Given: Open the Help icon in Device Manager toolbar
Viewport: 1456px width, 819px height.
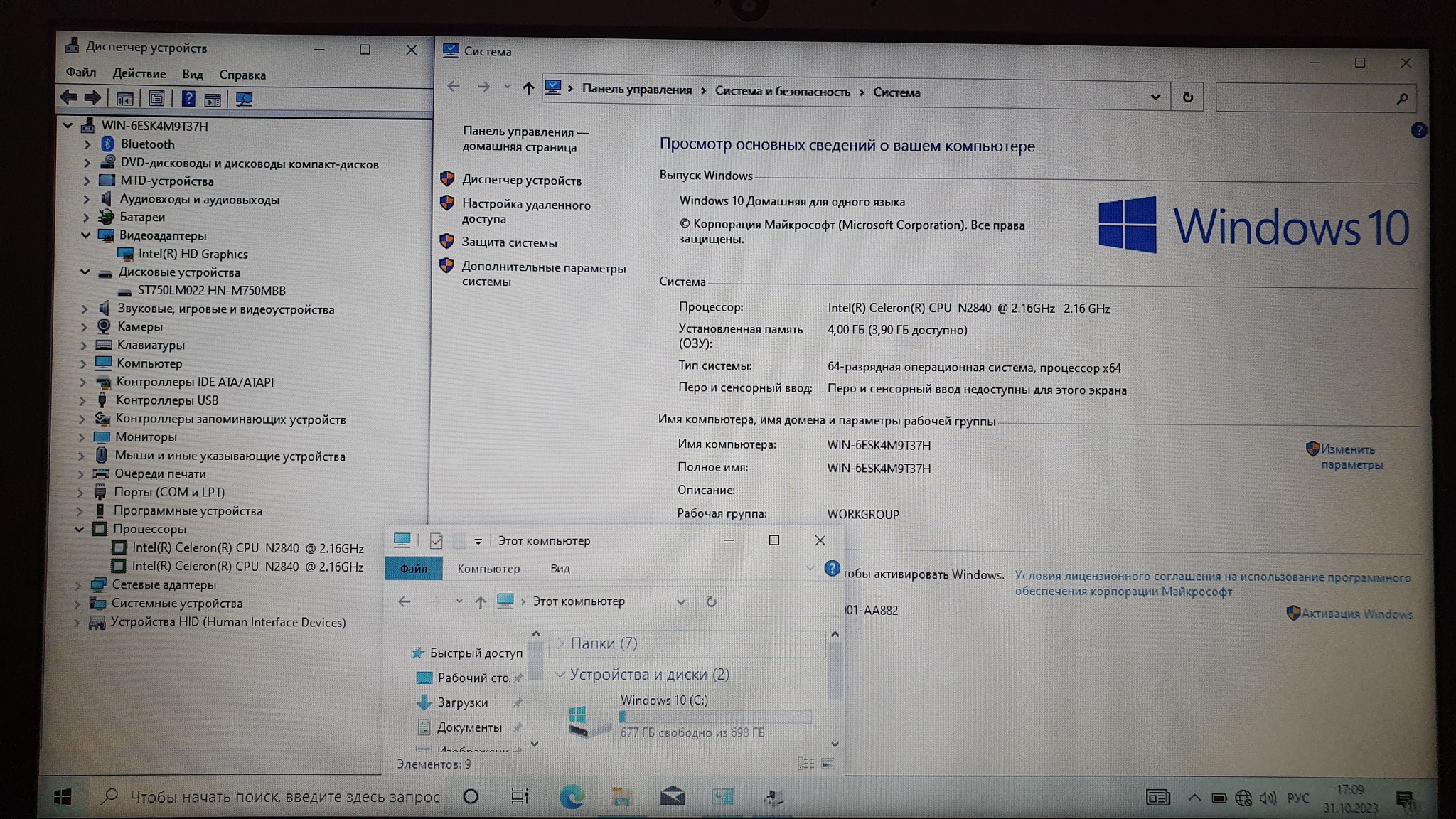Looking at the screenshot, I should tap(188, 99).
